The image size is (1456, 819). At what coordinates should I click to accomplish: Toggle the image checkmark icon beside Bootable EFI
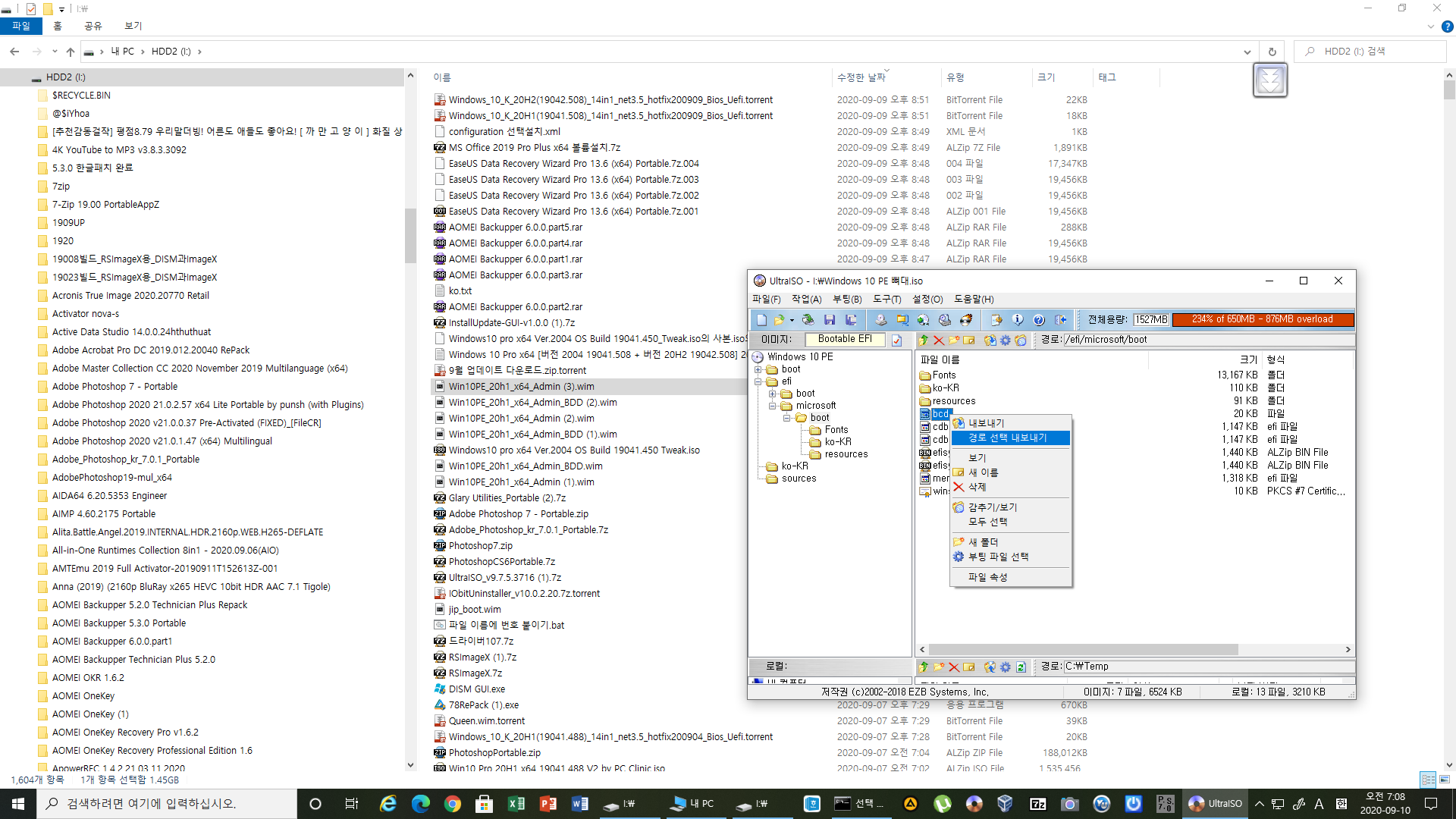[896, 340]
